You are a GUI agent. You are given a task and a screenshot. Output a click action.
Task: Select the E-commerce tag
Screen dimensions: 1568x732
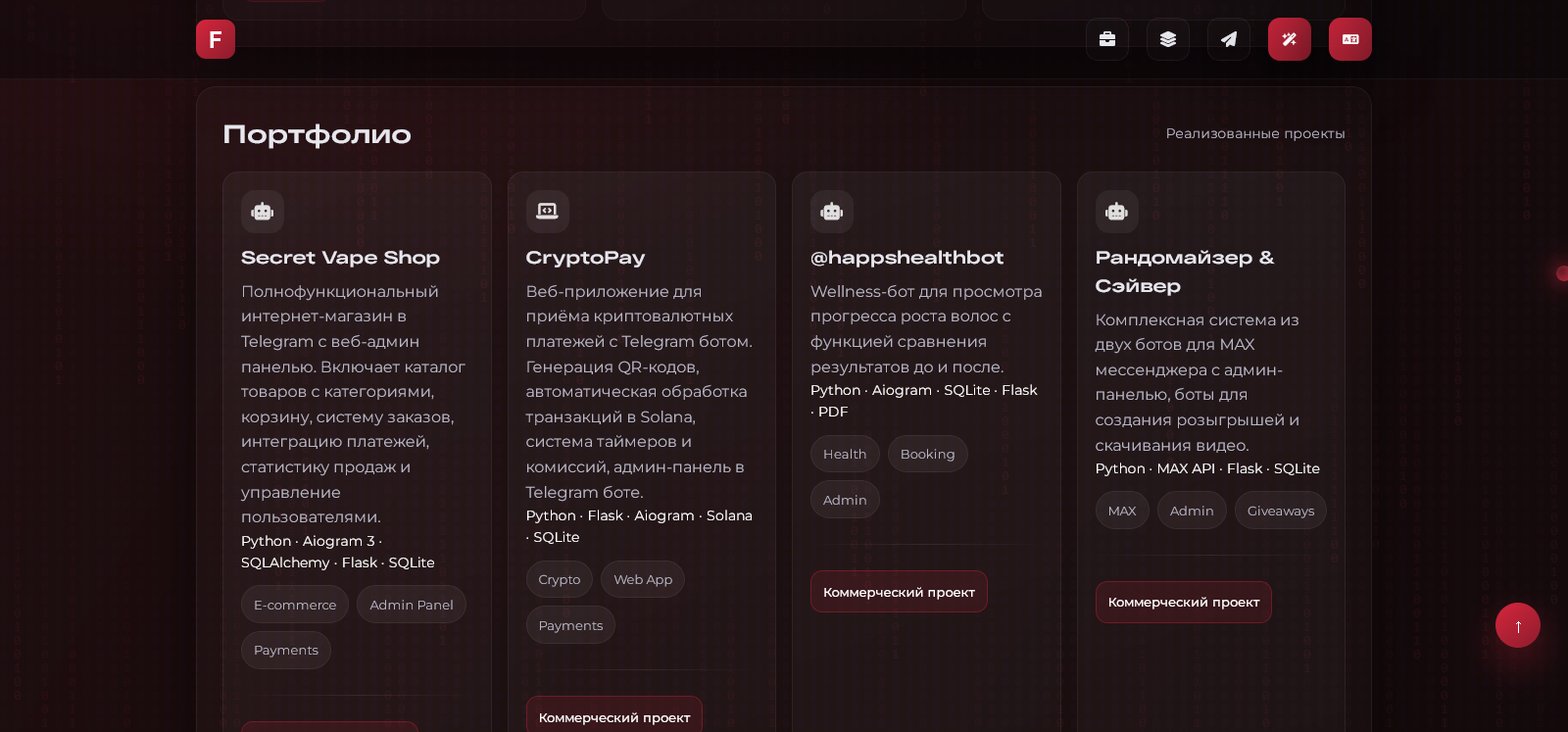pos(295,605)
